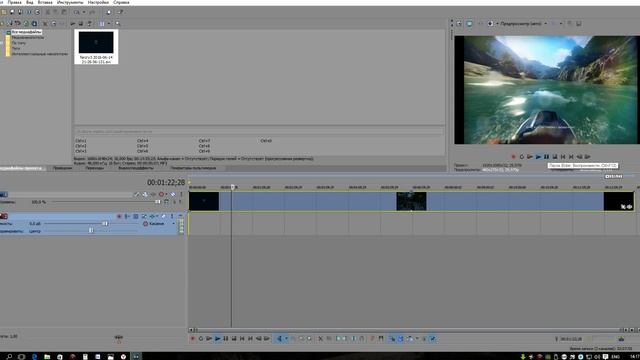
Task: Click Pause in the timeline transport bar
Action: pyautogui.click(x=226, y=339)
